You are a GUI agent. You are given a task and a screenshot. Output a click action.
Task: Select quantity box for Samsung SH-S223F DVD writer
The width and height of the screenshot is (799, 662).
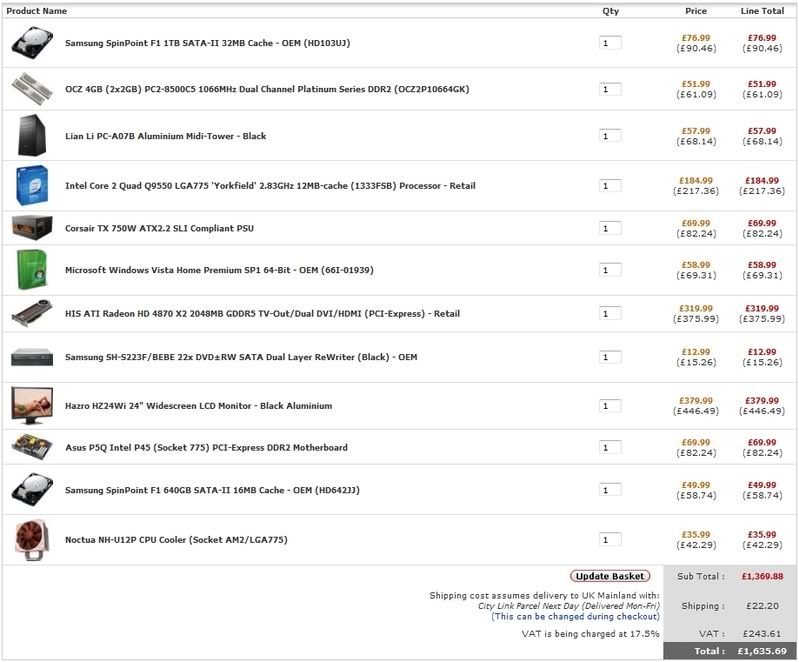coord(610,357)
